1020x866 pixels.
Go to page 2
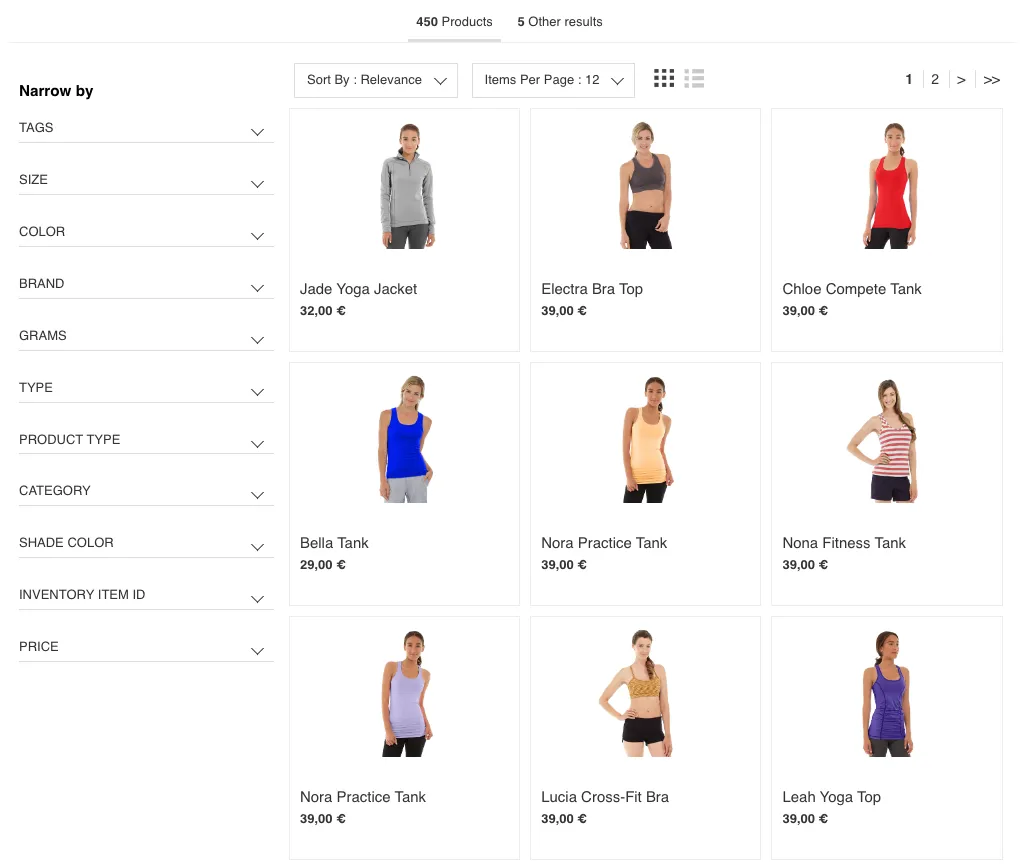pos(935,79)
